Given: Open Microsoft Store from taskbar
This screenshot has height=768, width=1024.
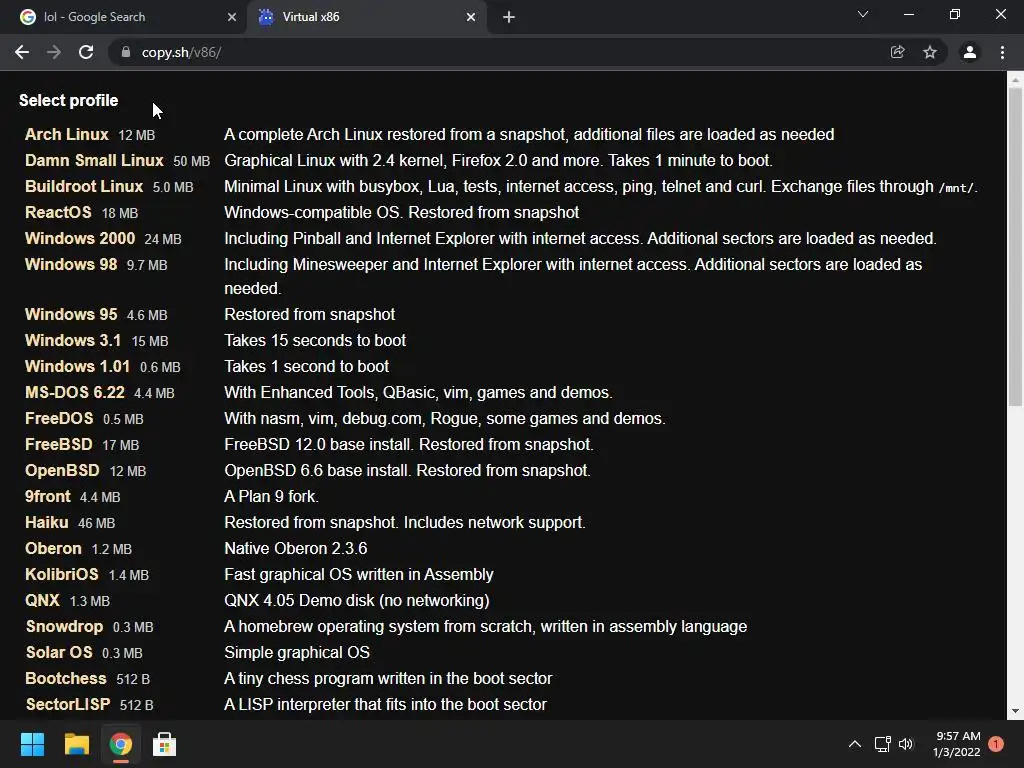Looking at the screenshot, I should pyautogui.click(x=165, y=744).
